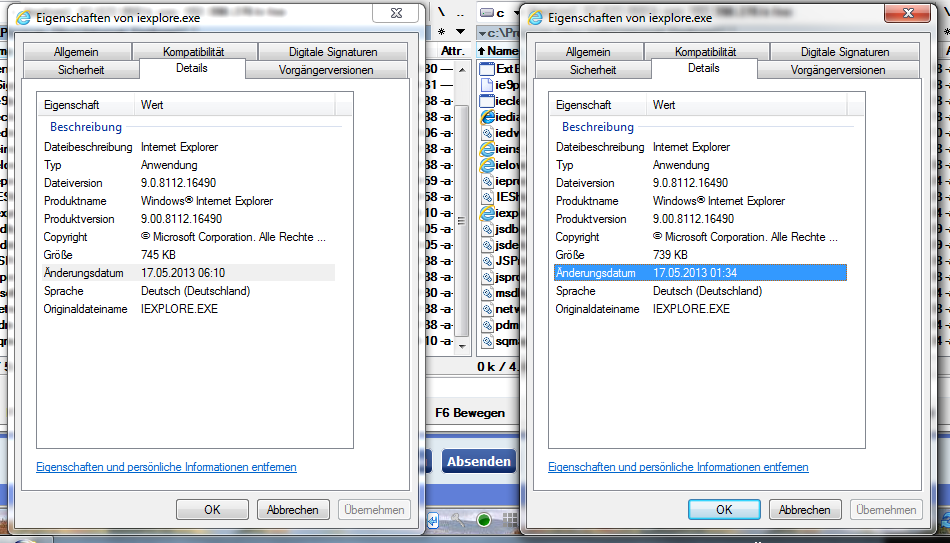Select the 'ieins' file icon in list

coord(487,149)
